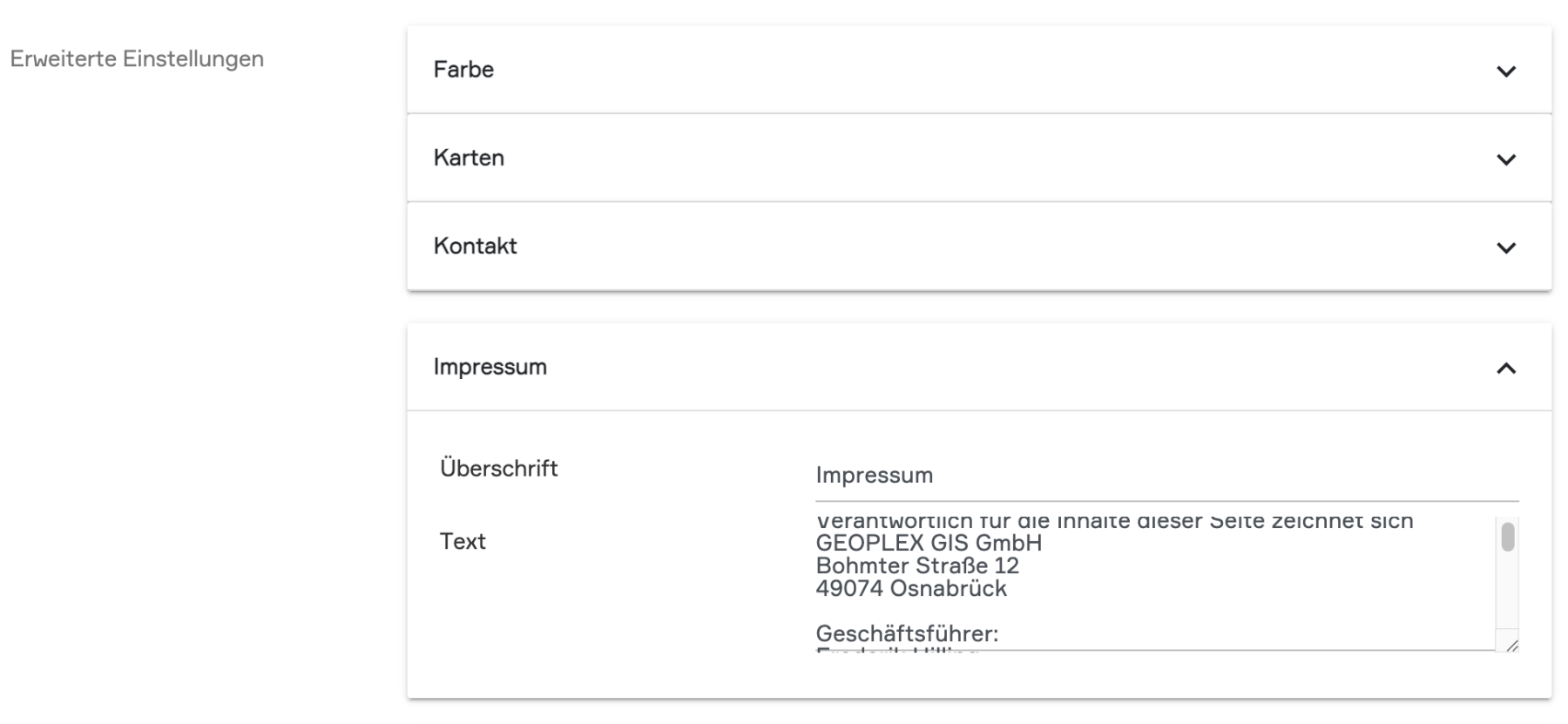
Task: Grab the Impressum textarea scrollbar thumb
Action: (1508, 537)
